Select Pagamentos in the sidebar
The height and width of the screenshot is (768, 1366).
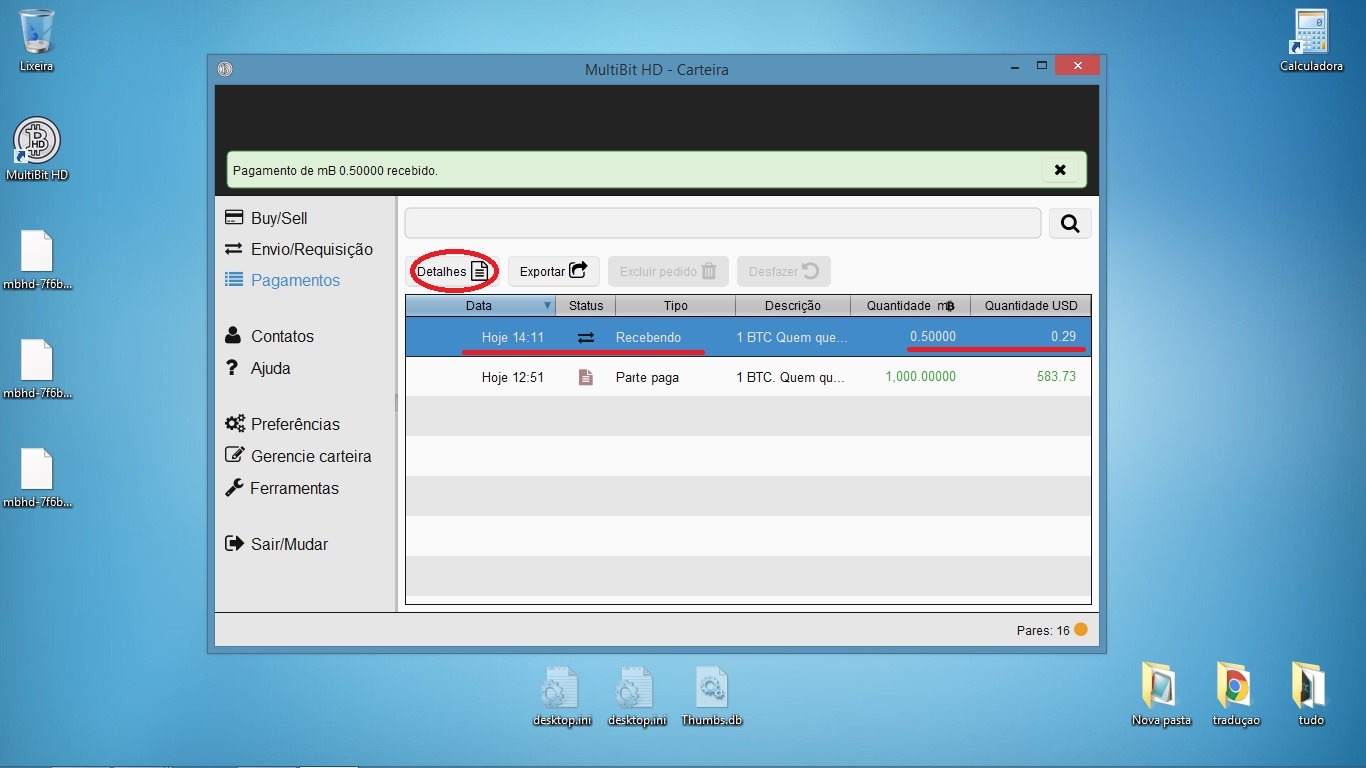pyautogui.click(x=294, y=280)
